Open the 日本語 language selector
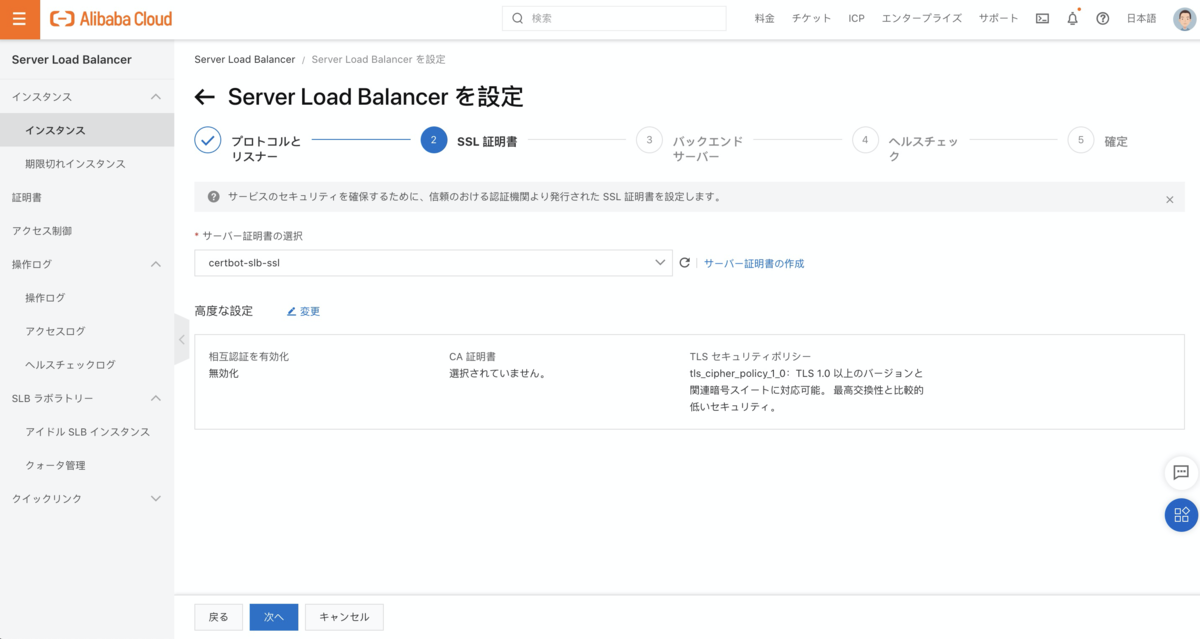This screenshot has height=639, width=1200. point(1141,18)
